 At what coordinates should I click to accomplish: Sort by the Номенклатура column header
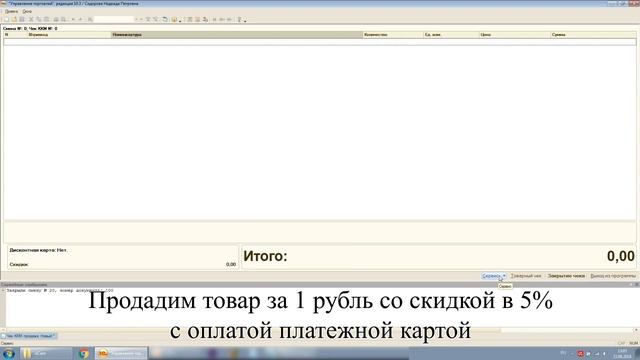(x=237, y=35)
